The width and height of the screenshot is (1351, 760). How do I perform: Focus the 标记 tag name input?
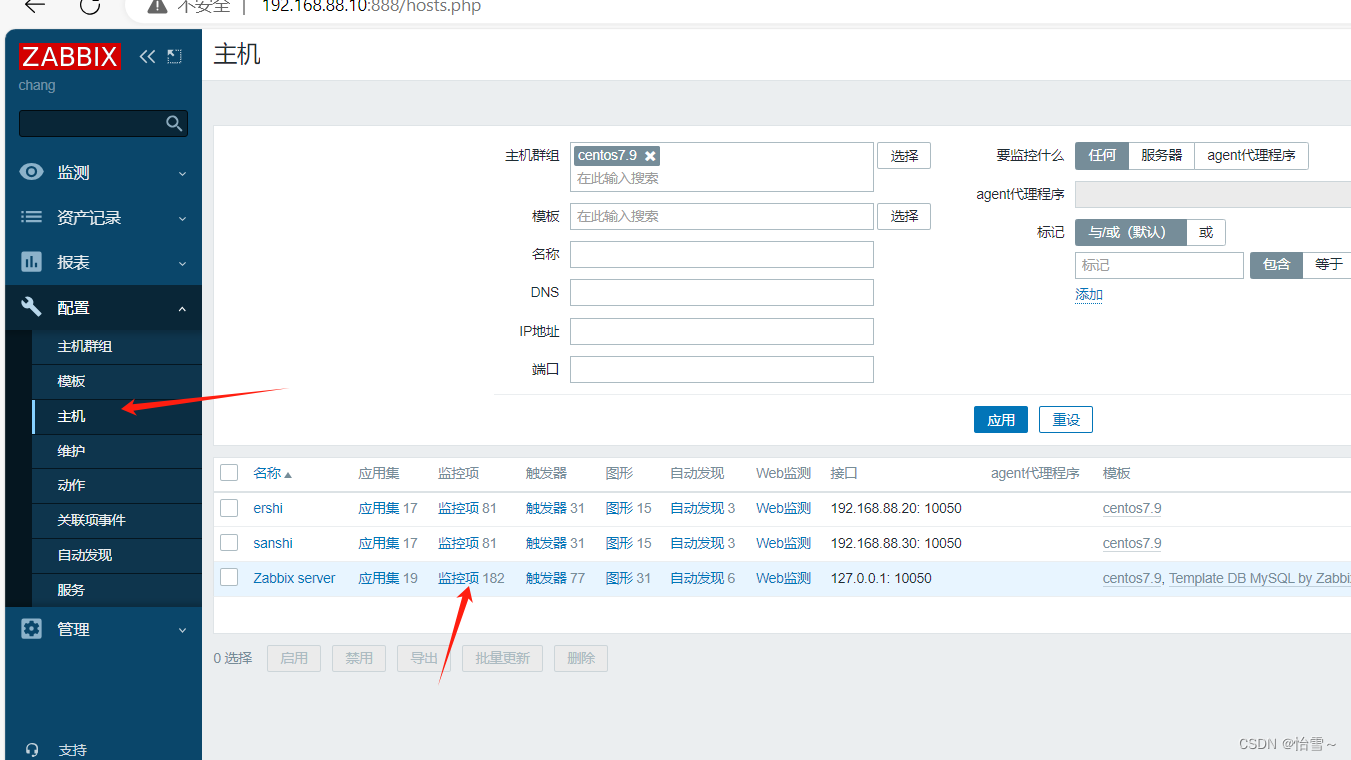click(x=1159, y=265)
